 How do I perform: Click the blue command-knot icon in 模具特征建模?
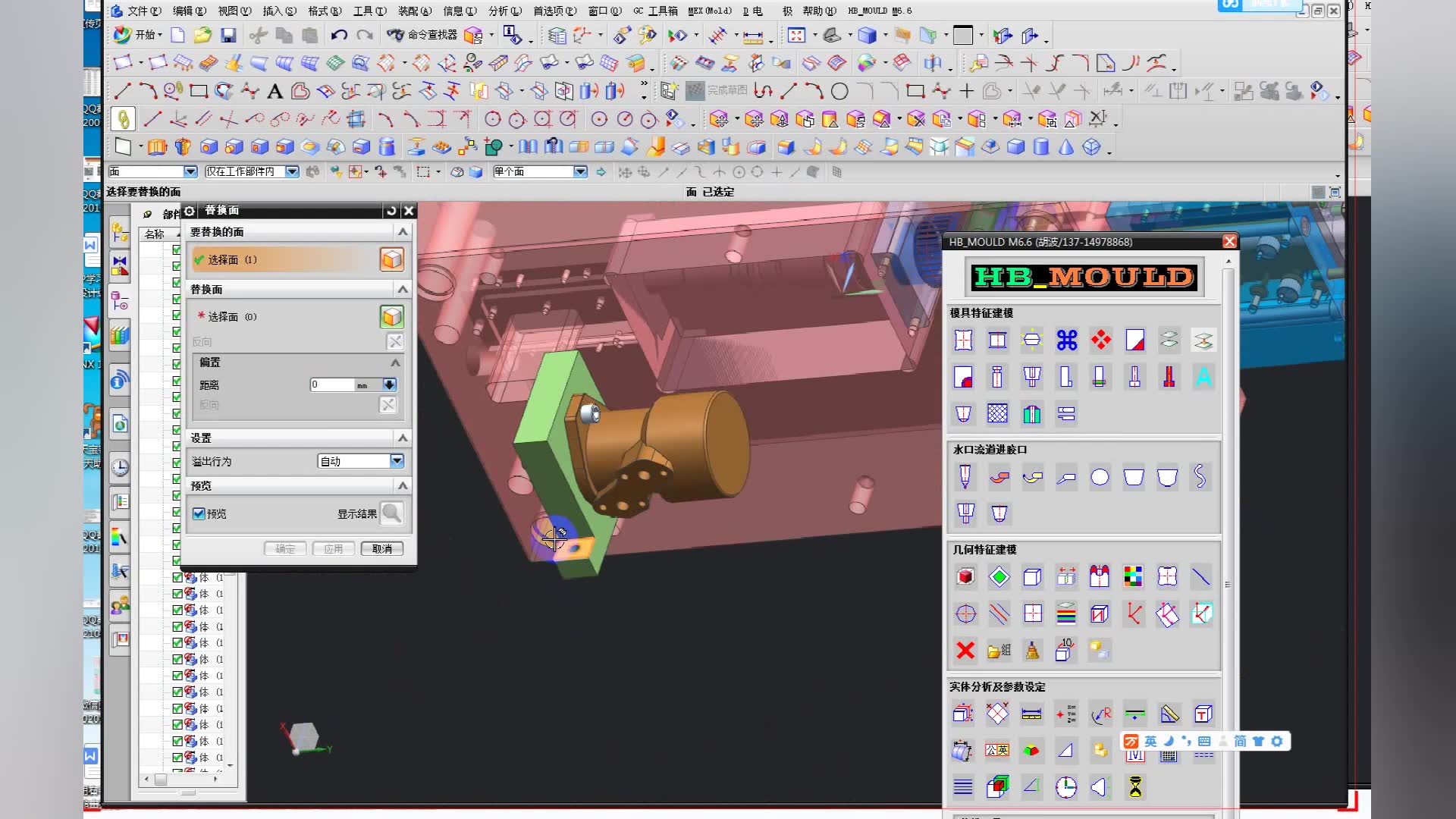1066,340
